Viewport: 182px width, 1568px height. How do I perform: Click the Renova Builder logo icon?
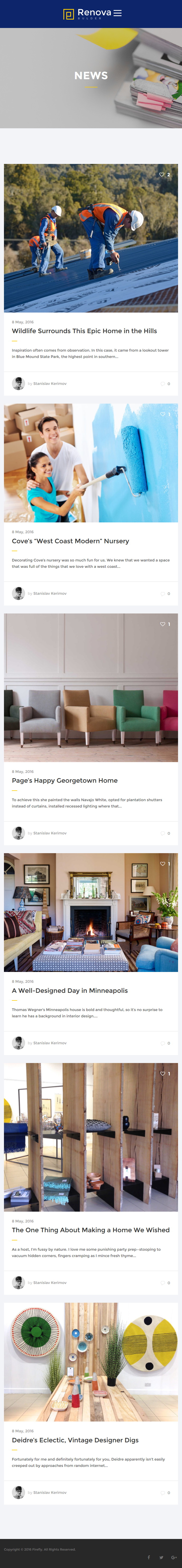click(x=69, y=13)
